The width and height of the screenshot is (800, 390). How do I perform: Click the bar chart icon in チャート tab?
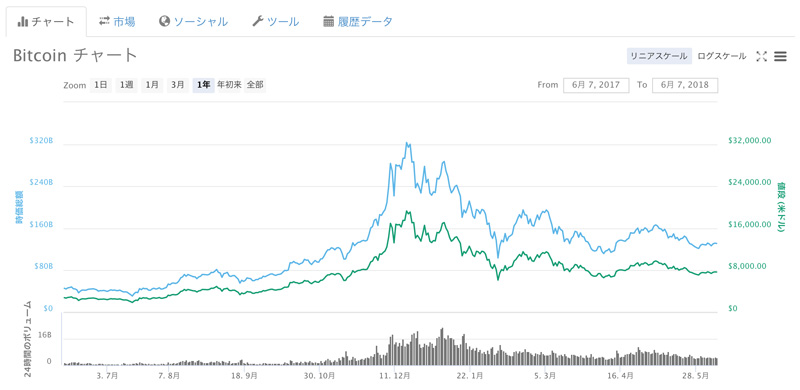[x=22, y=22]
